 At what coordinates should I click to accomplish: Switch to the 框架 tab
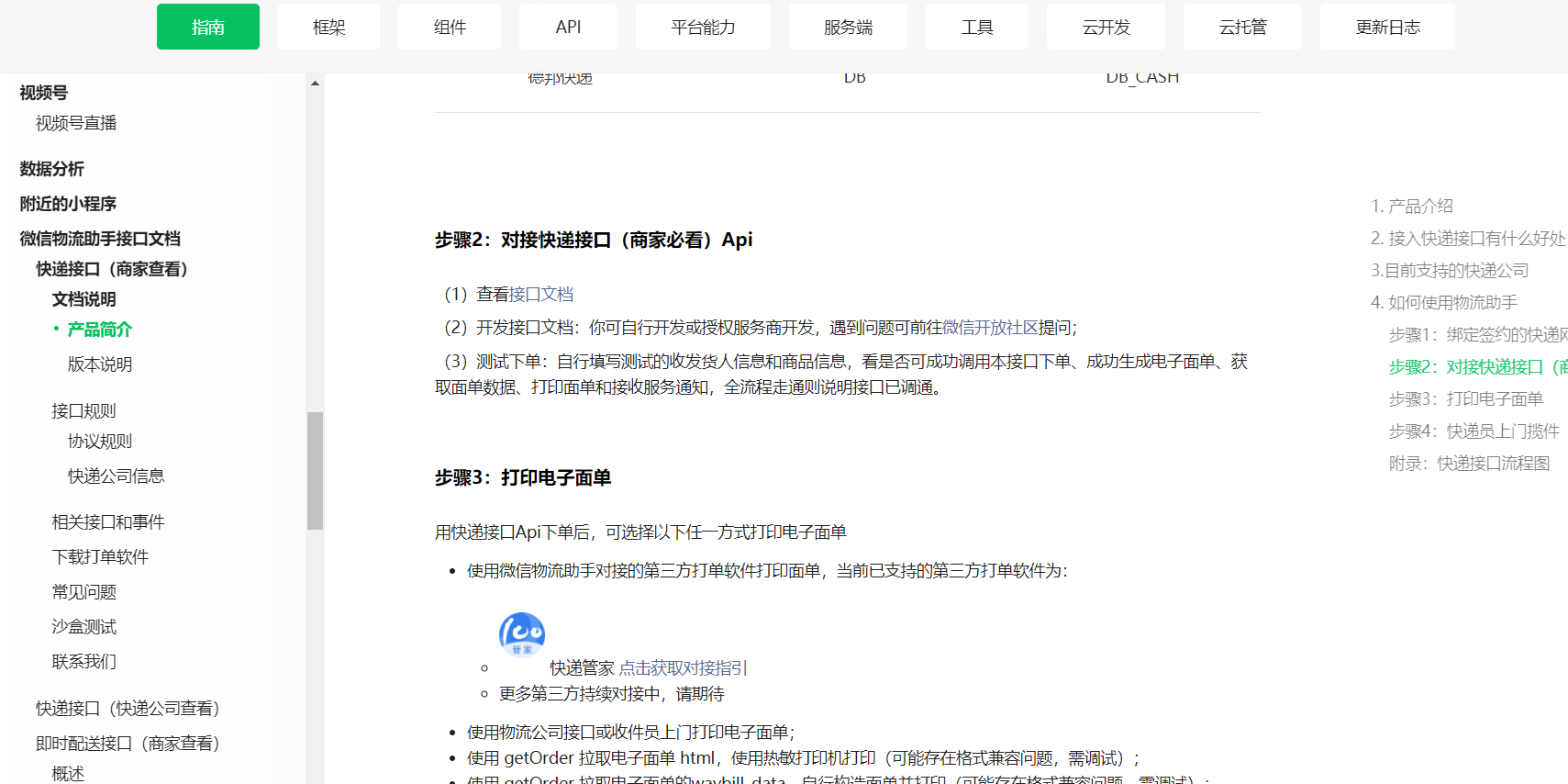(329, 27)
